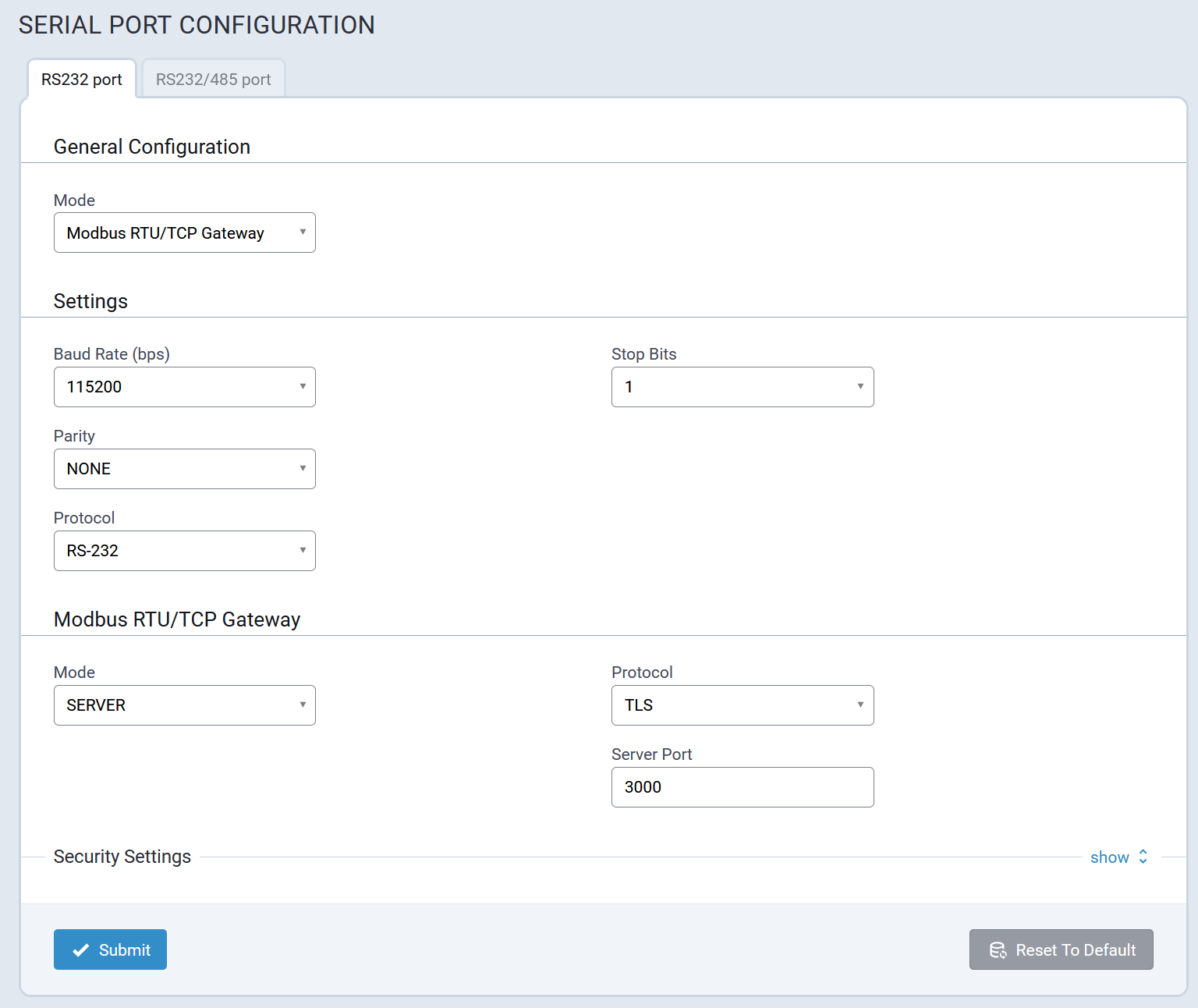Open the Baud Rate dropdown showing 115200

pos(184,387)
